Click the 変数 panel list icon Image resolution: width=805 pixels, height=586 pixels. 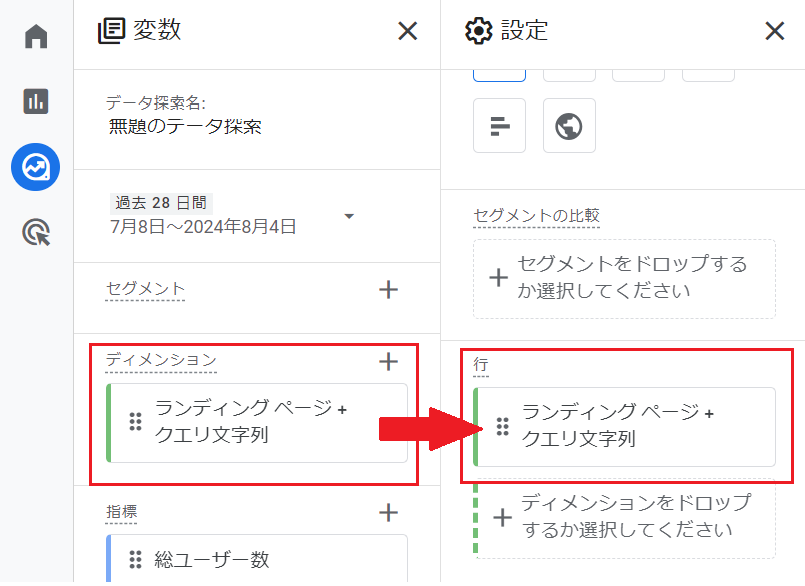click(x=111, y=31)
